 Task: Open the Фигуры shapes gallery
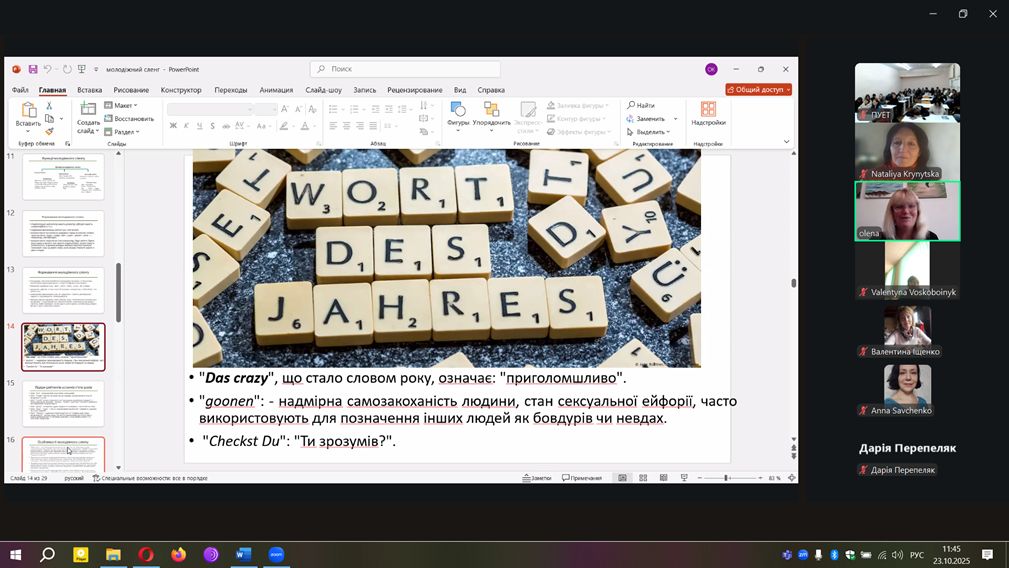point(458,111)
